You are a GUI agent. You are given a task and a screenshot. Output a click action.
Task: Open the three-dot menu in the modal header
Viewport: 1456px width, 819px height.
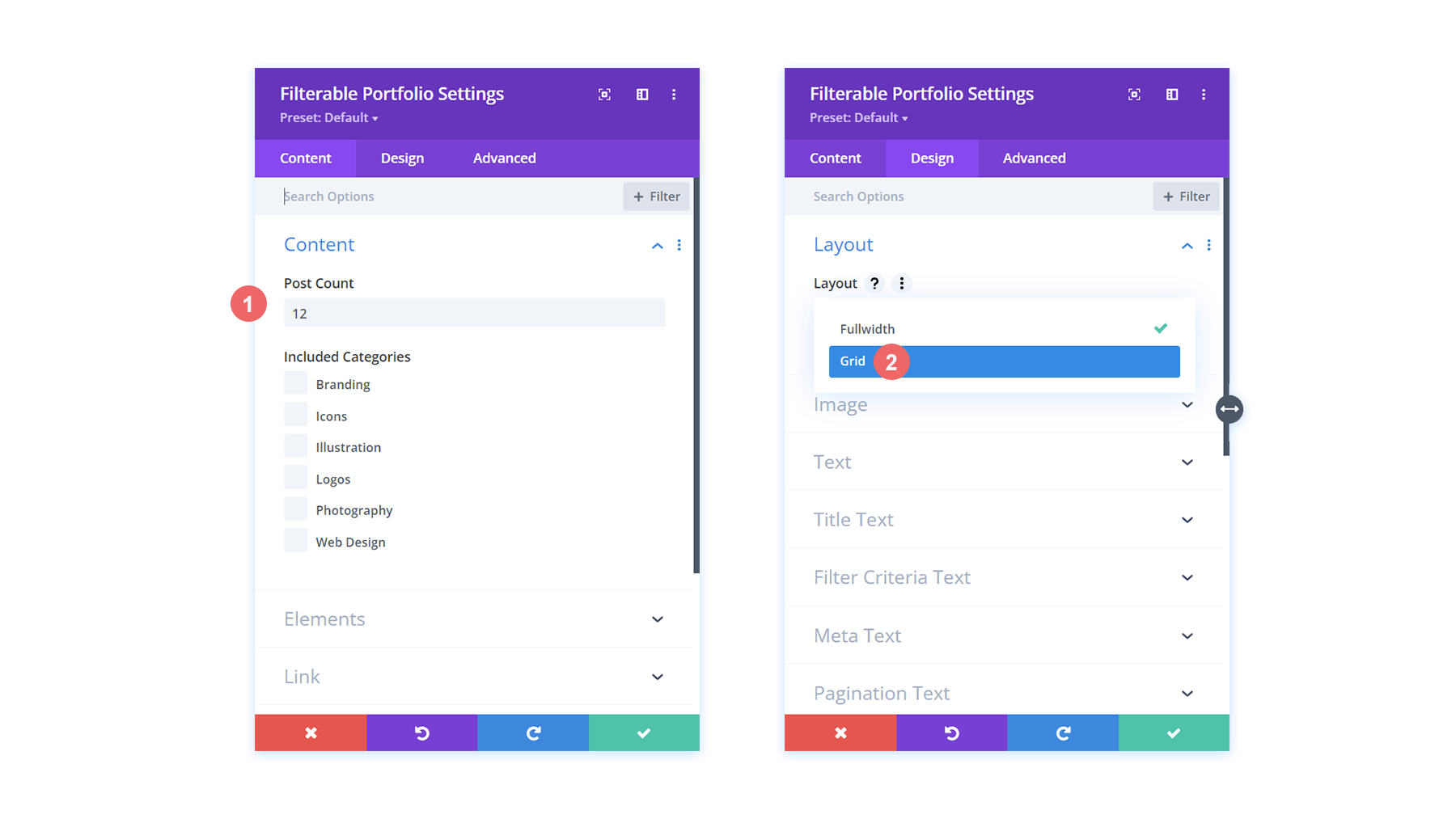tap(674, 95)
